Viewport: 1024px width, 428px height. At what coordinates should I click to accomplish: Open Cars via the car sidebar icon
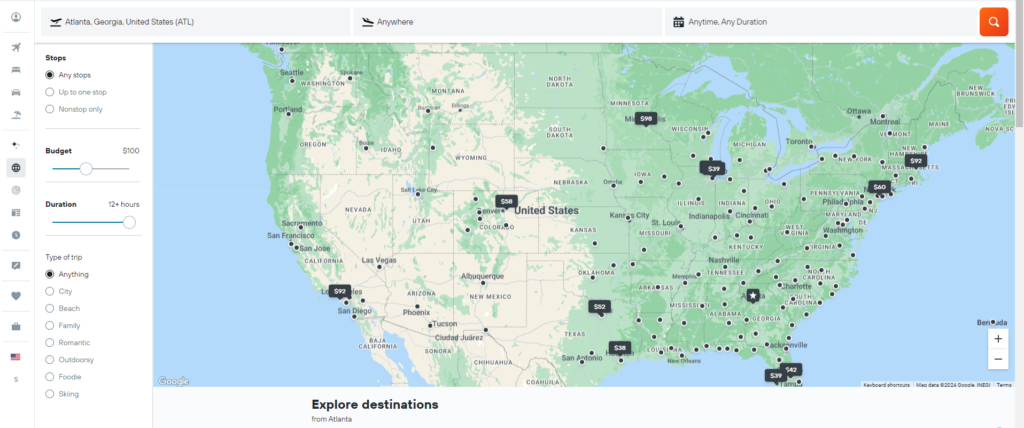click(16, 92)
